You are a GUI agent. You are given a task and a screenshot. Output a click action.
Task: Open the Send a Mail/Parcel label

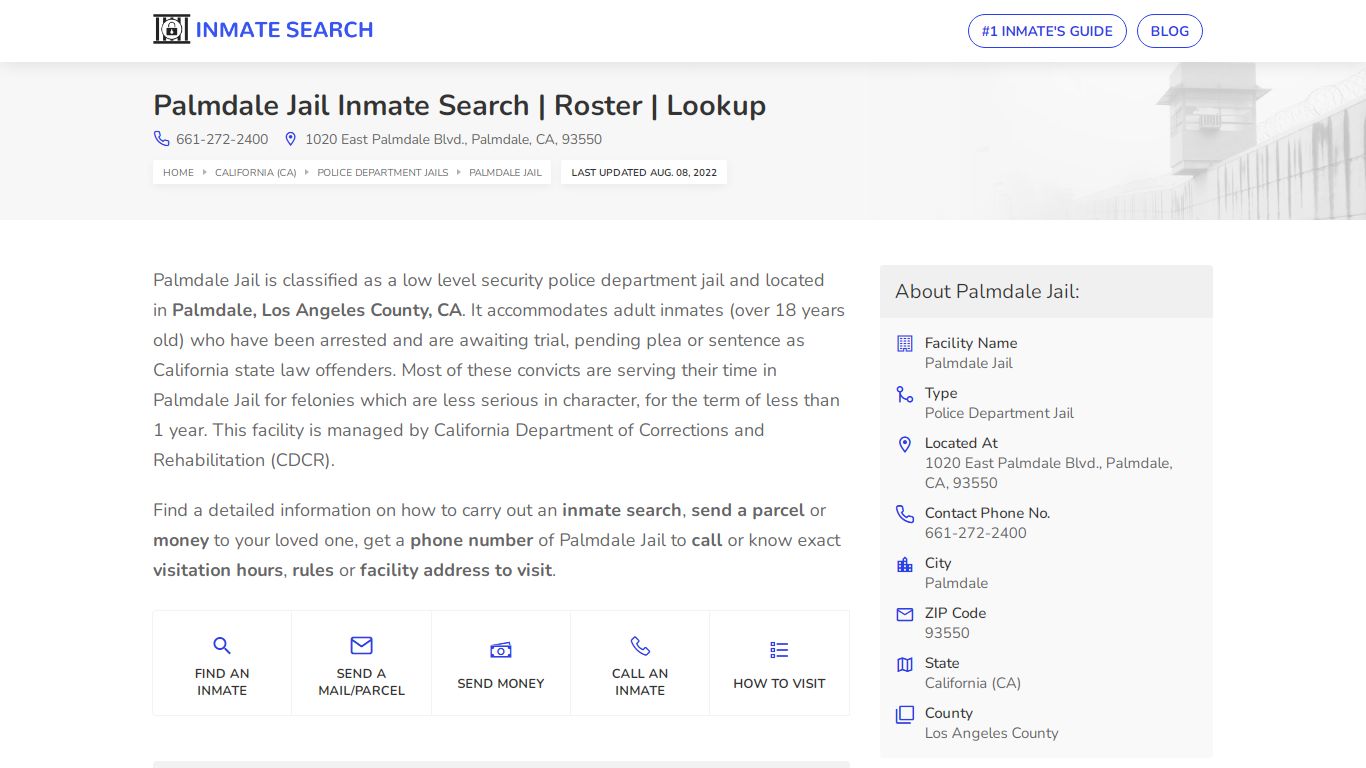pos(361,682)
